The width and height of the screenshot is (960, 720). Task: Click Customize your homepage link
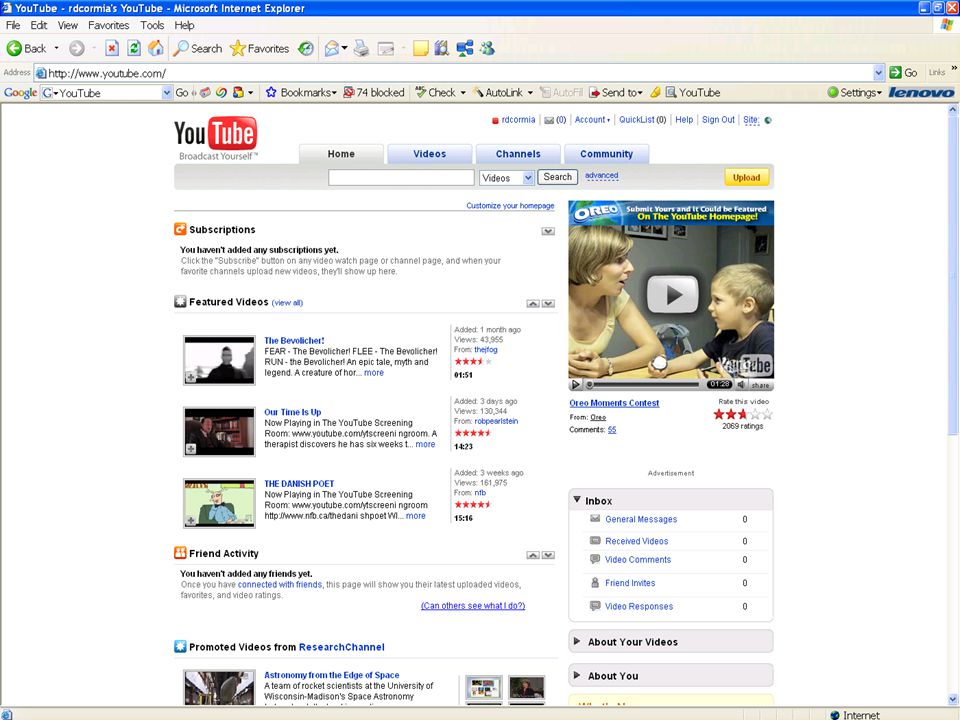(x=510, y=206)
